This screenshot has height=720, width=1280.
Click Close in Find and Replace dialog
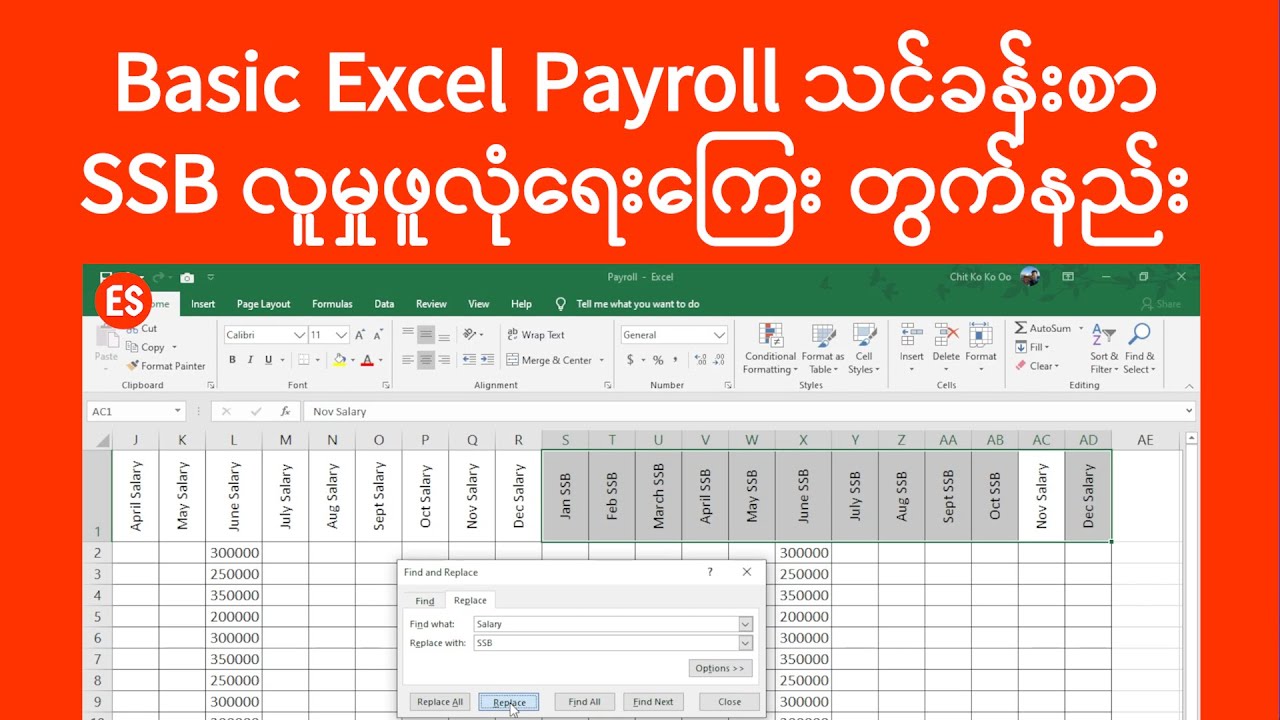730,702
